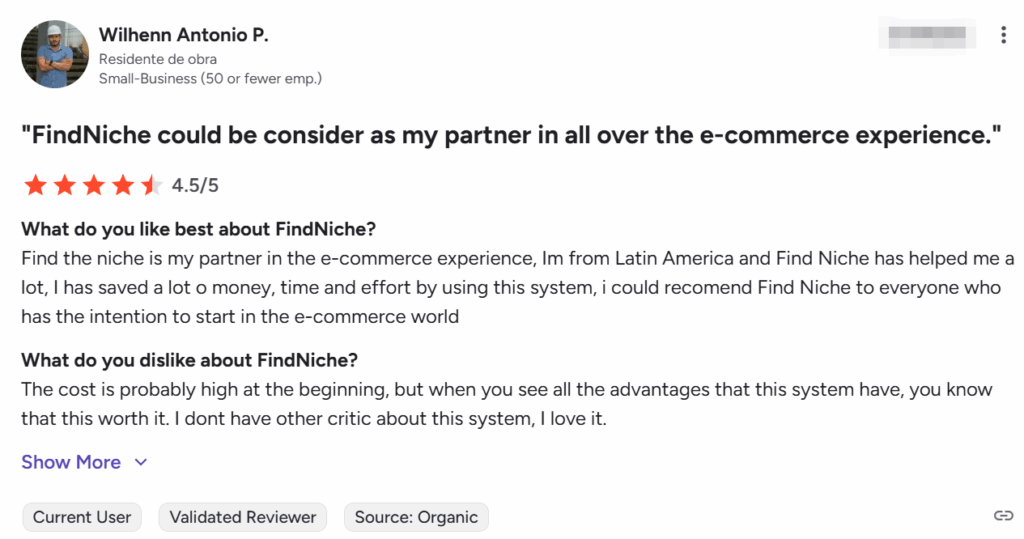Image resolution: width=1024 pixels, height=539 pixels.
Task: Click the first rating star
Action: (x=35, y=185)
